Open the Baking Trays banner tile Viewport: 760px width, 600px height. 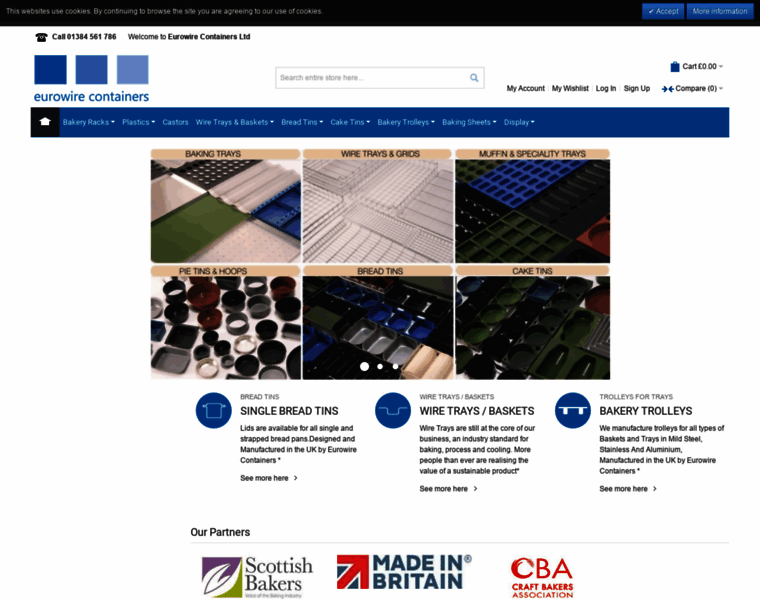[x=225, y=206]
